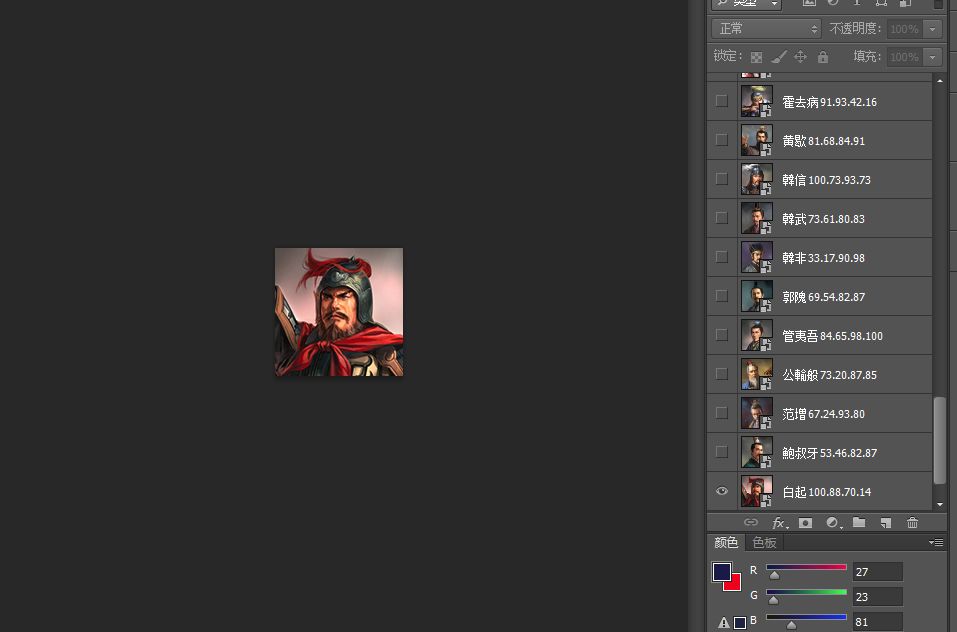Click the link layers chain icon

(x=751, y=522)
